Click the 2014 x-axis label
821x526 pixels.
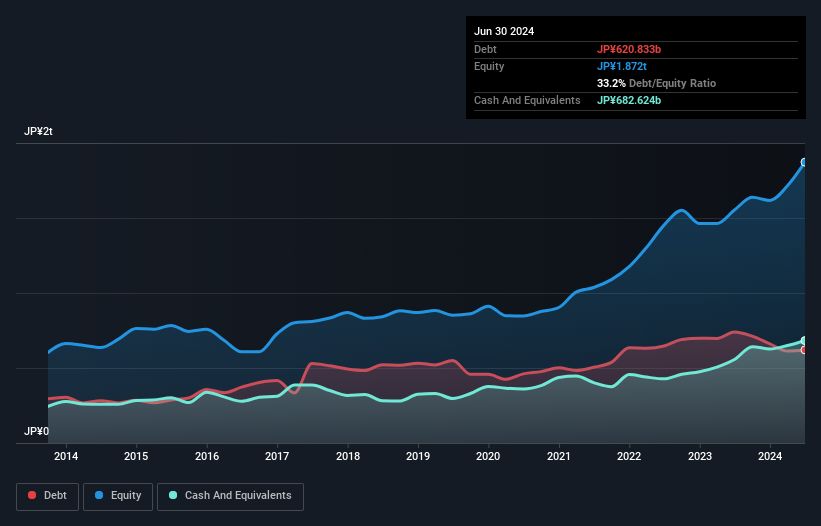tap(66, 456)
